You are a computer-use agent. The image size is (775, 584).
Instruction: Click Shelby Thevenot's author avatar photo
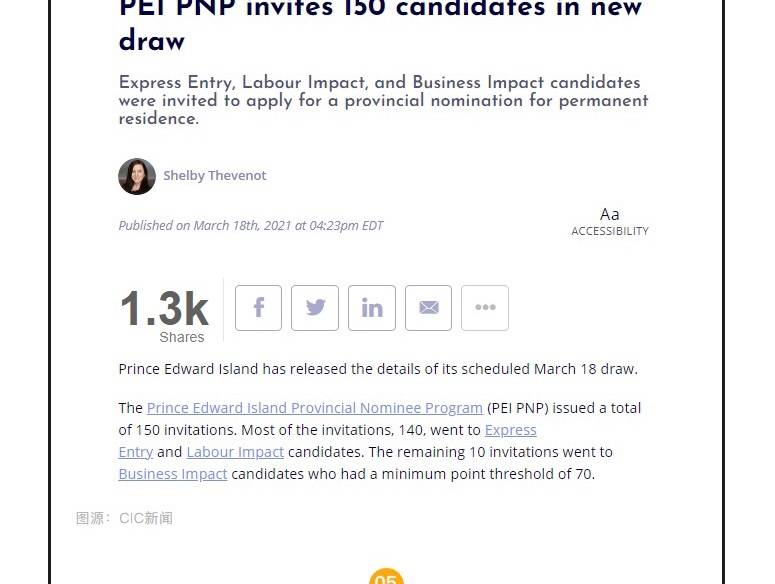point(137,176)
